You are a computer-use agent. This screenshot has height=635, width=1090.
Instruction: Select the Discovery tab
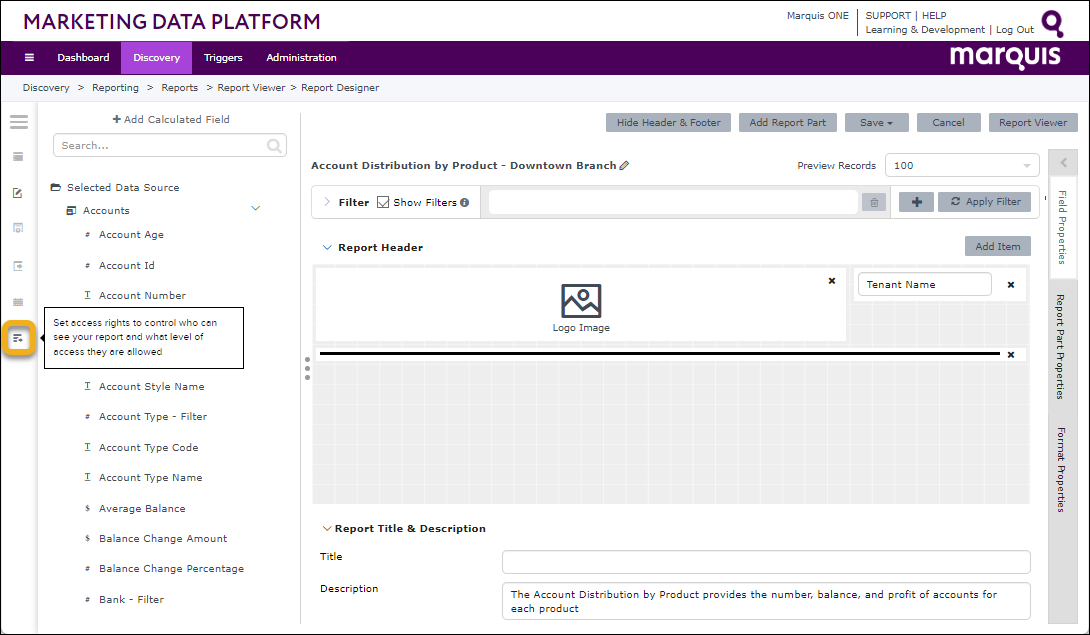pos(156,58)
